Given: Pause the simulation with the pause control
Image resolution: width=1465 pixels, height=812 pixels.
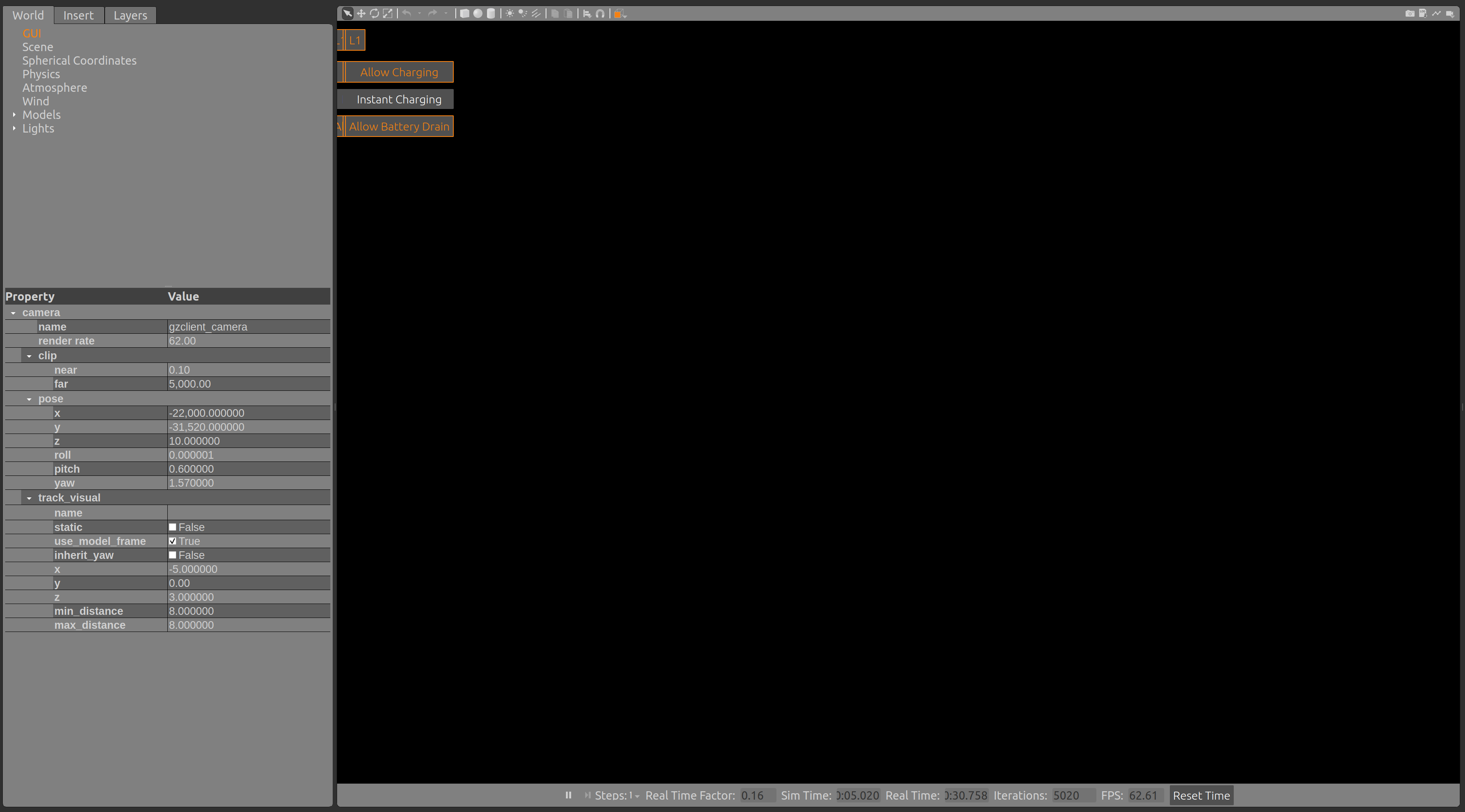Looking at the screenshot, I should pos(568,795).
